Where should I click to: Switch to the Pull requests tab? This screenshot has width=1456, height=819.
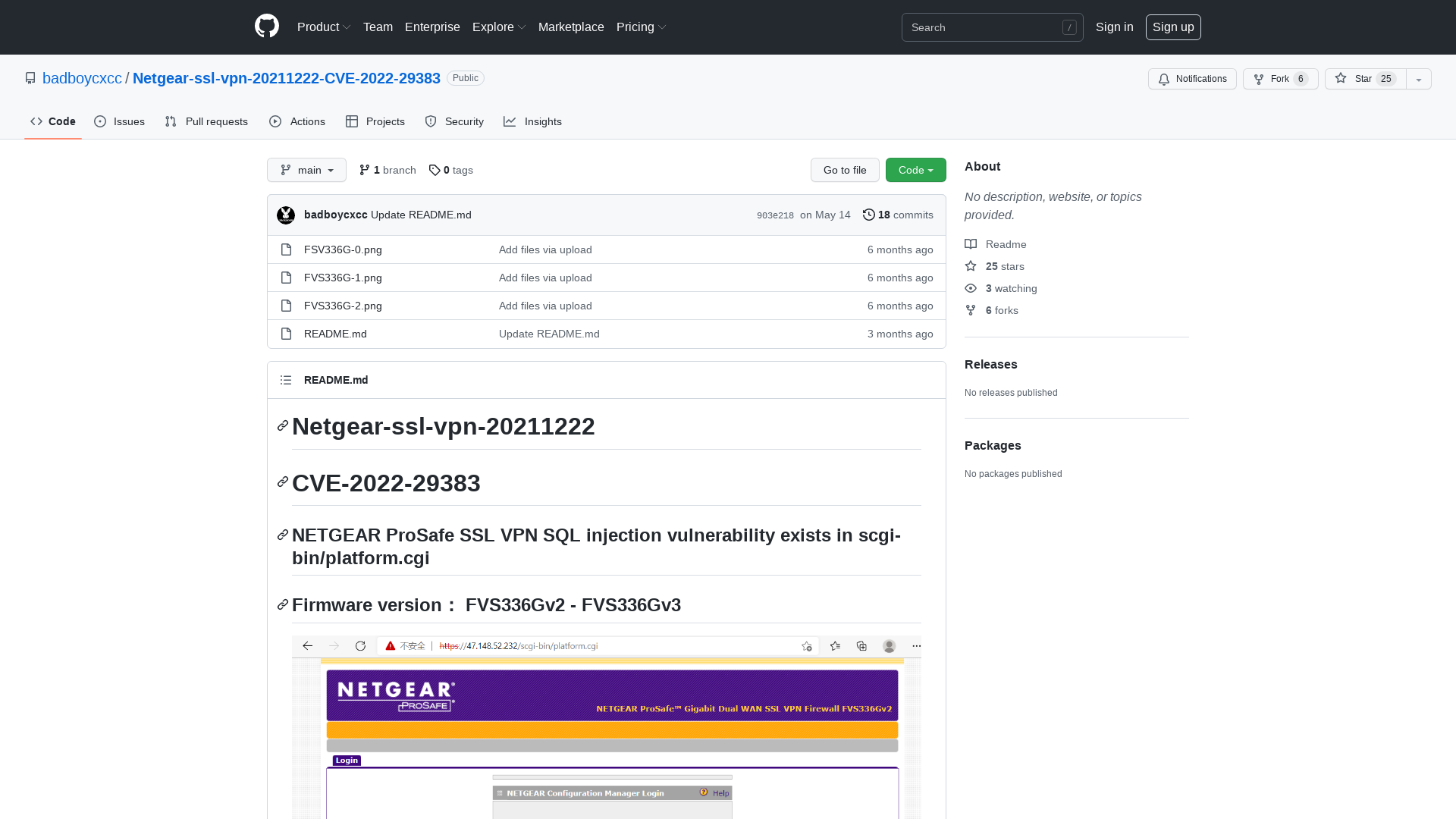tap(206, 121)
